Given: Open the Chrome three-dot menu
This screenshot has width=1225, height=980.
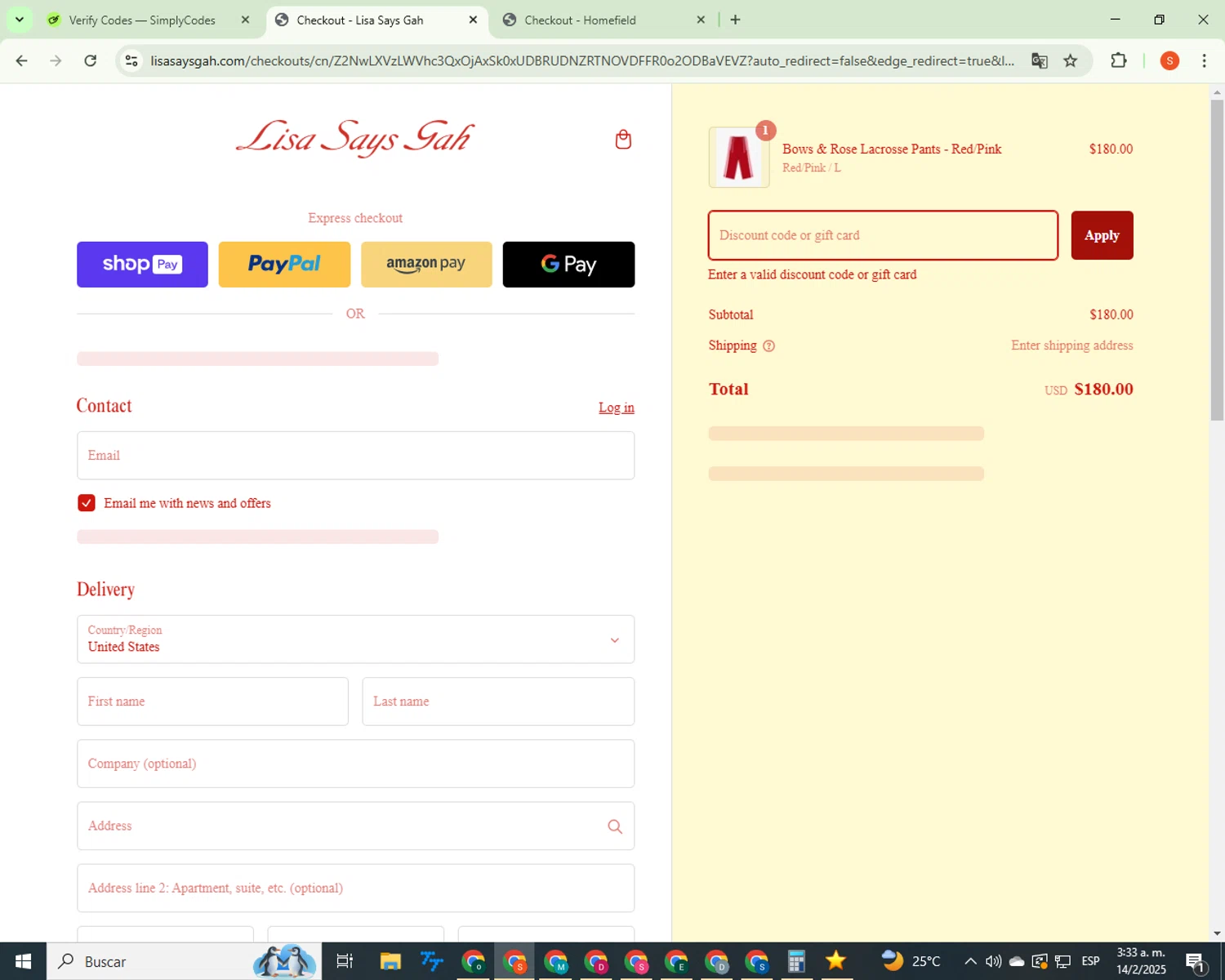Looking at the screenshot, I should 1204,60.
